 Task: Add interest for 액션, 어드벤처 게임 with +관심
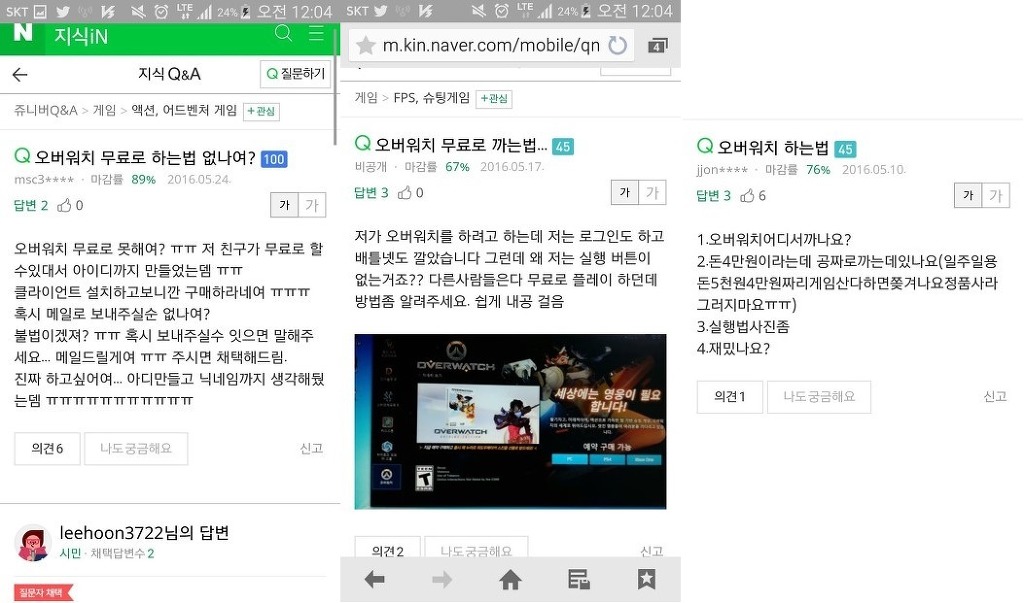(261, 112)
